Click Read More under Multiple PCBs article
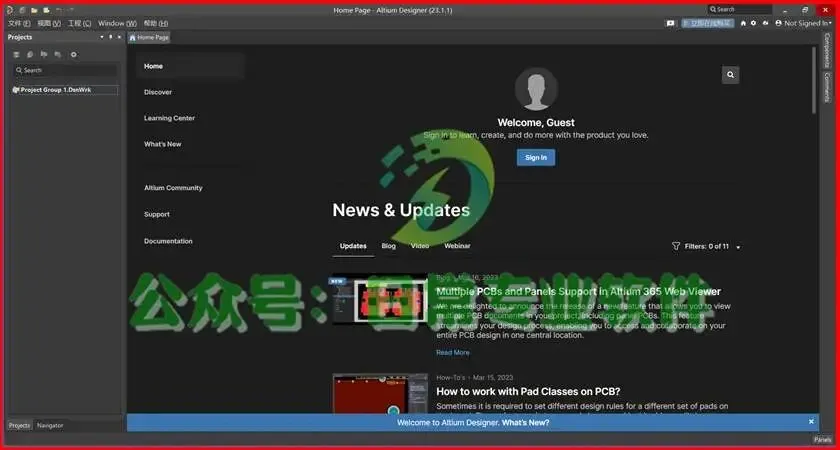The height and width of the screenshot is (450, 840). pos(453,352)
